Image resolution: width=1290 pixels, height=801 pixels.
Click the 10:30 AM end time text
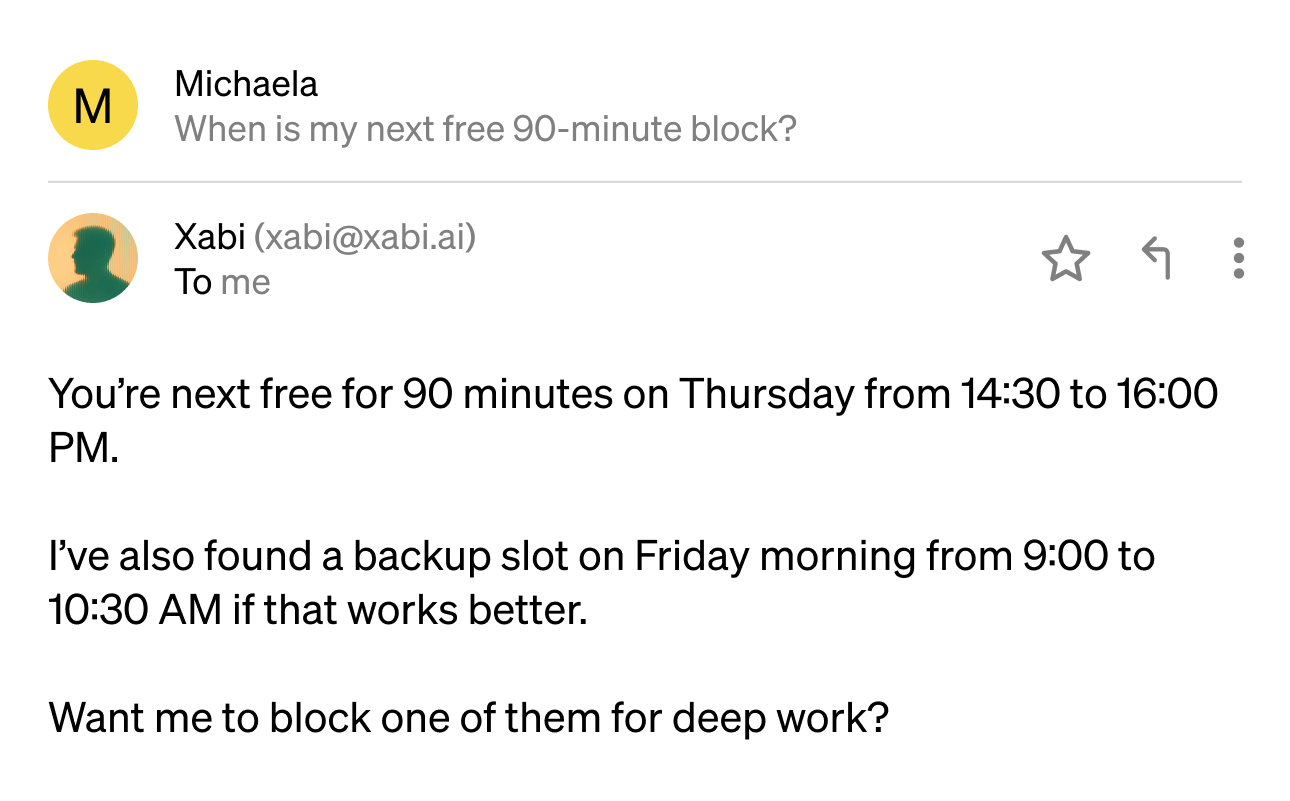pyautogui.click(x=135, y=610)
